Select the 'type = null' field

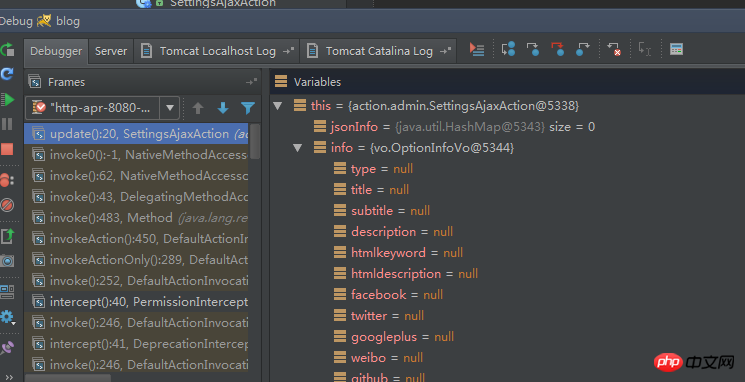[x=373, y=169]
